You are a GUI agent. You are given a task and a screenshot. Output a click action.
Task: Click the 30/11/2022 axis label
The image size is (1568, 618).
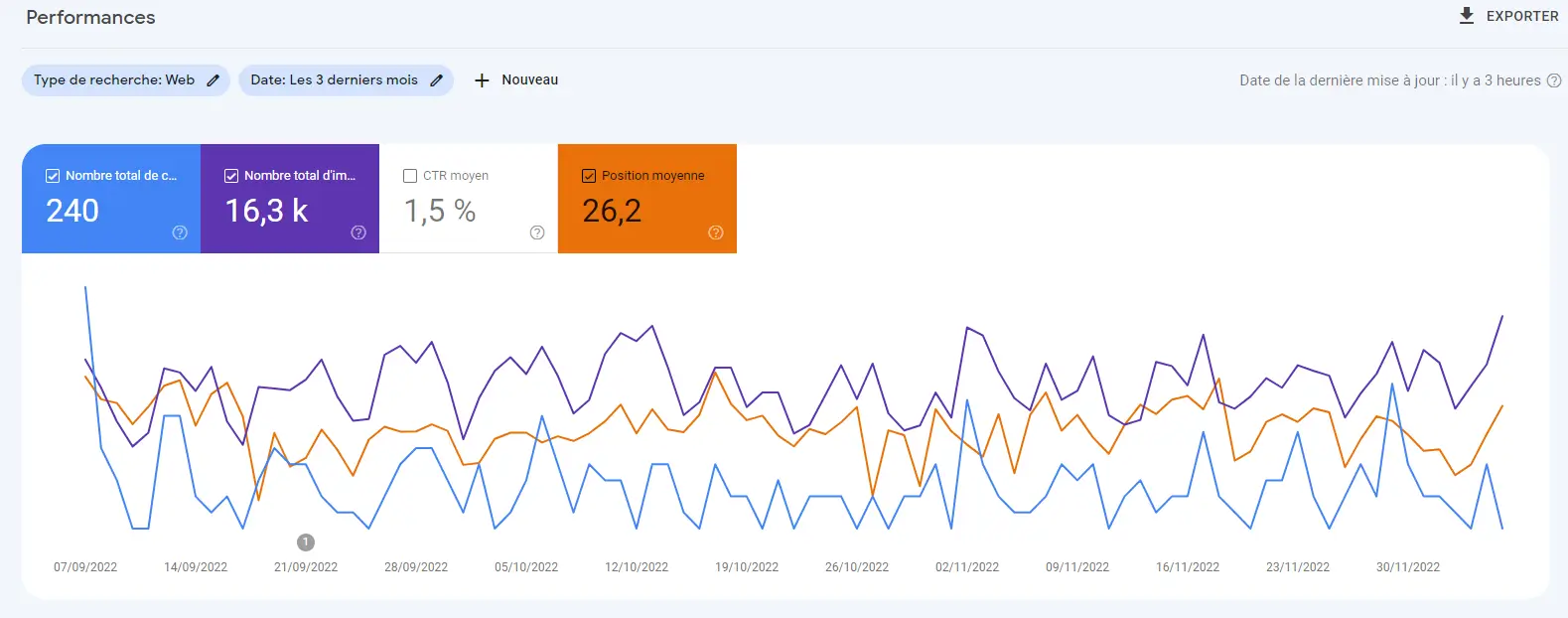(1408, 567)
